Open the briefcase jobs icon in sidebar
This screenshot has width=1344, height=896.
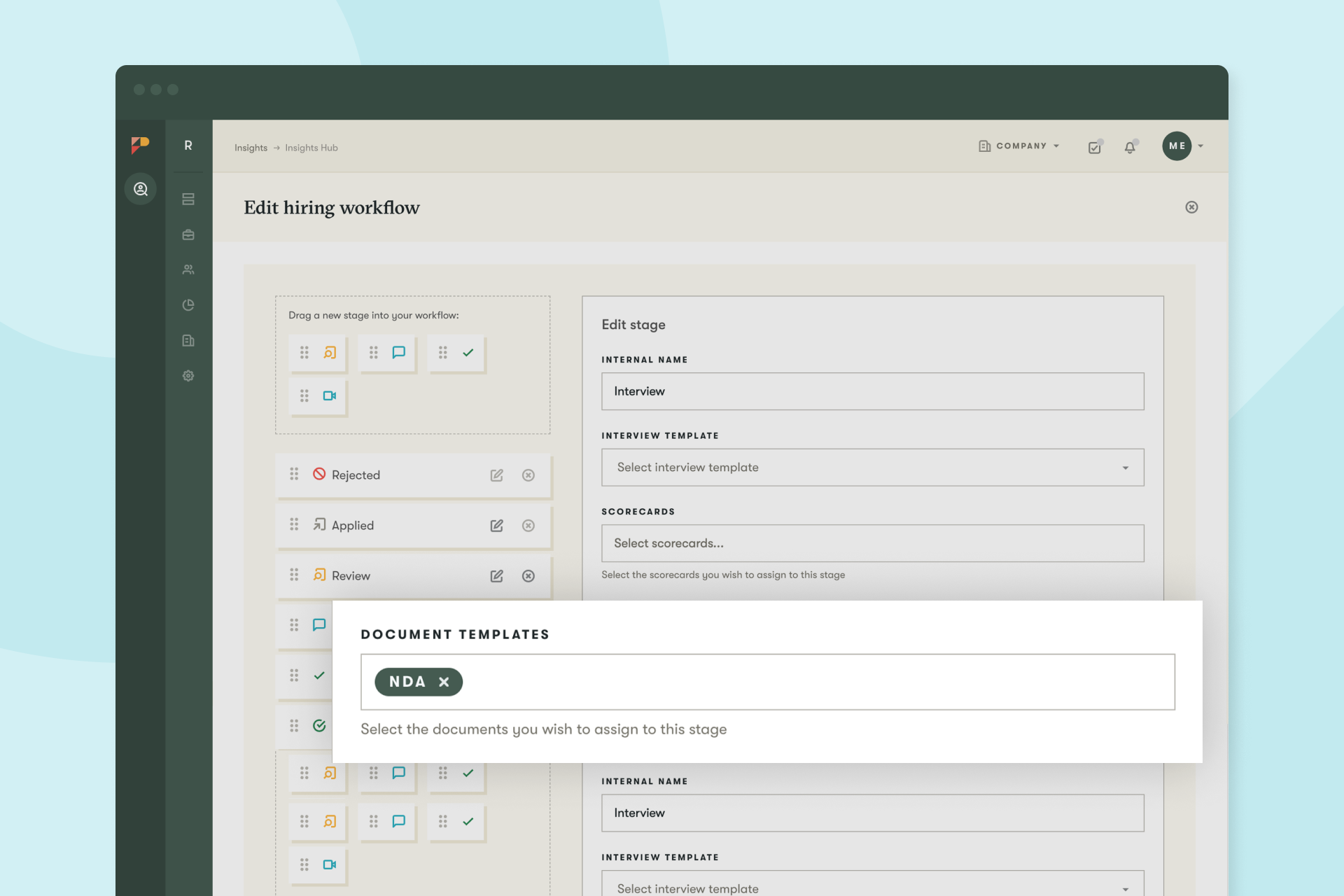[x=188, y=235]
